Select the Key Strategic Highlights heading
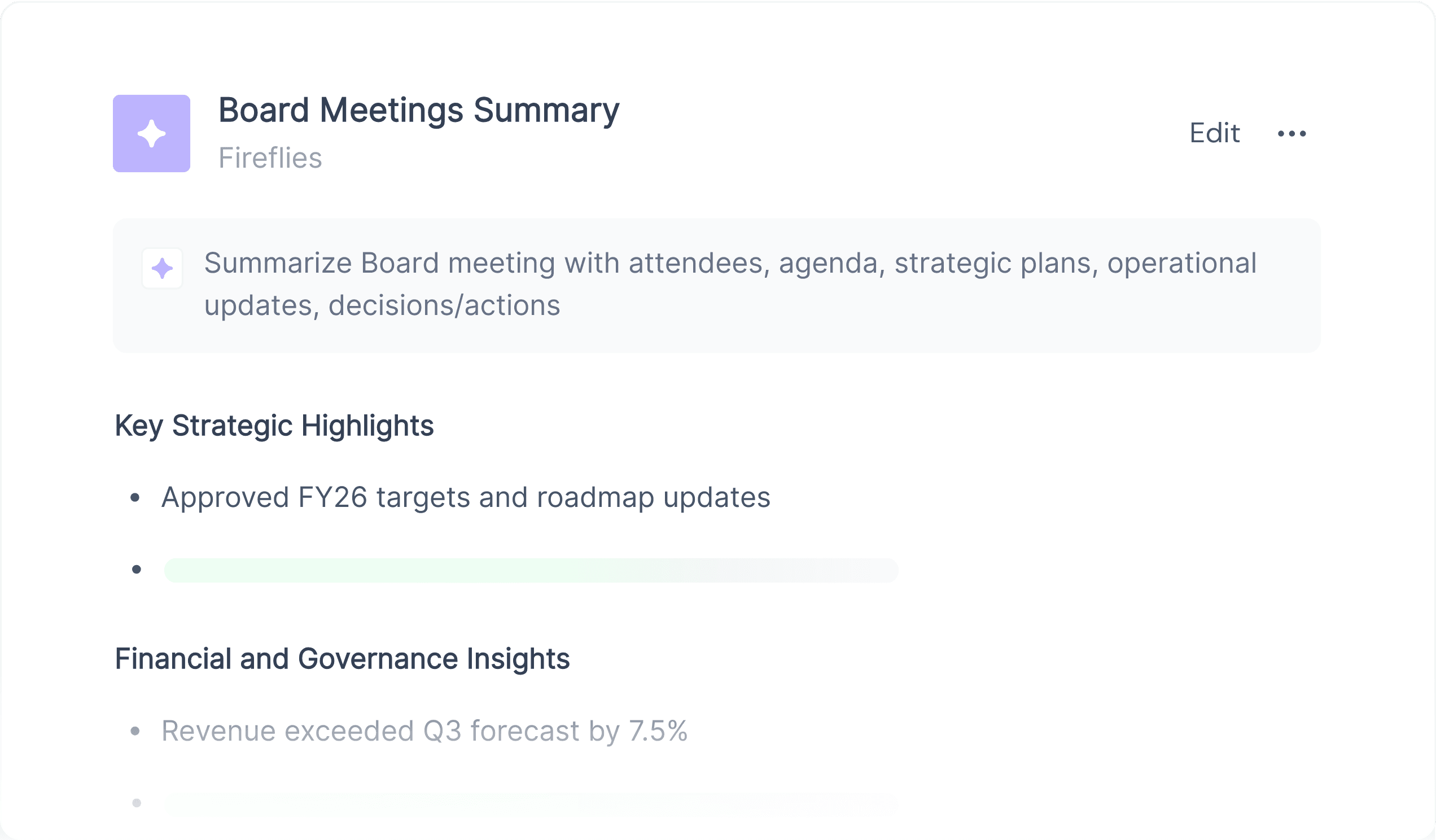This screenshot has height=840, width=1436. (274, 426)
